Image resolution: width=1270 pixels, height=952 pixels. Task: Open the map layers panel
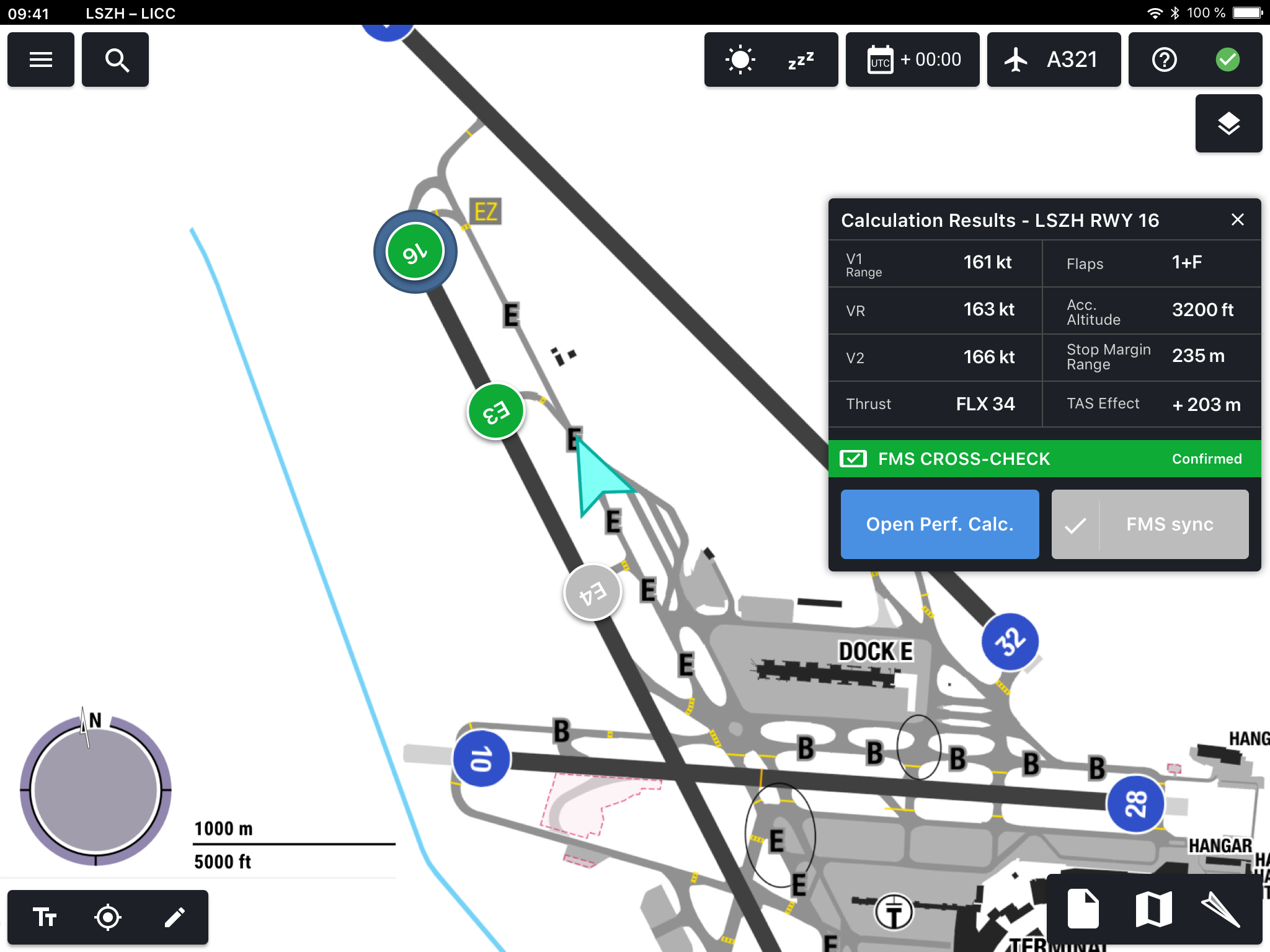pos(1228,123)
